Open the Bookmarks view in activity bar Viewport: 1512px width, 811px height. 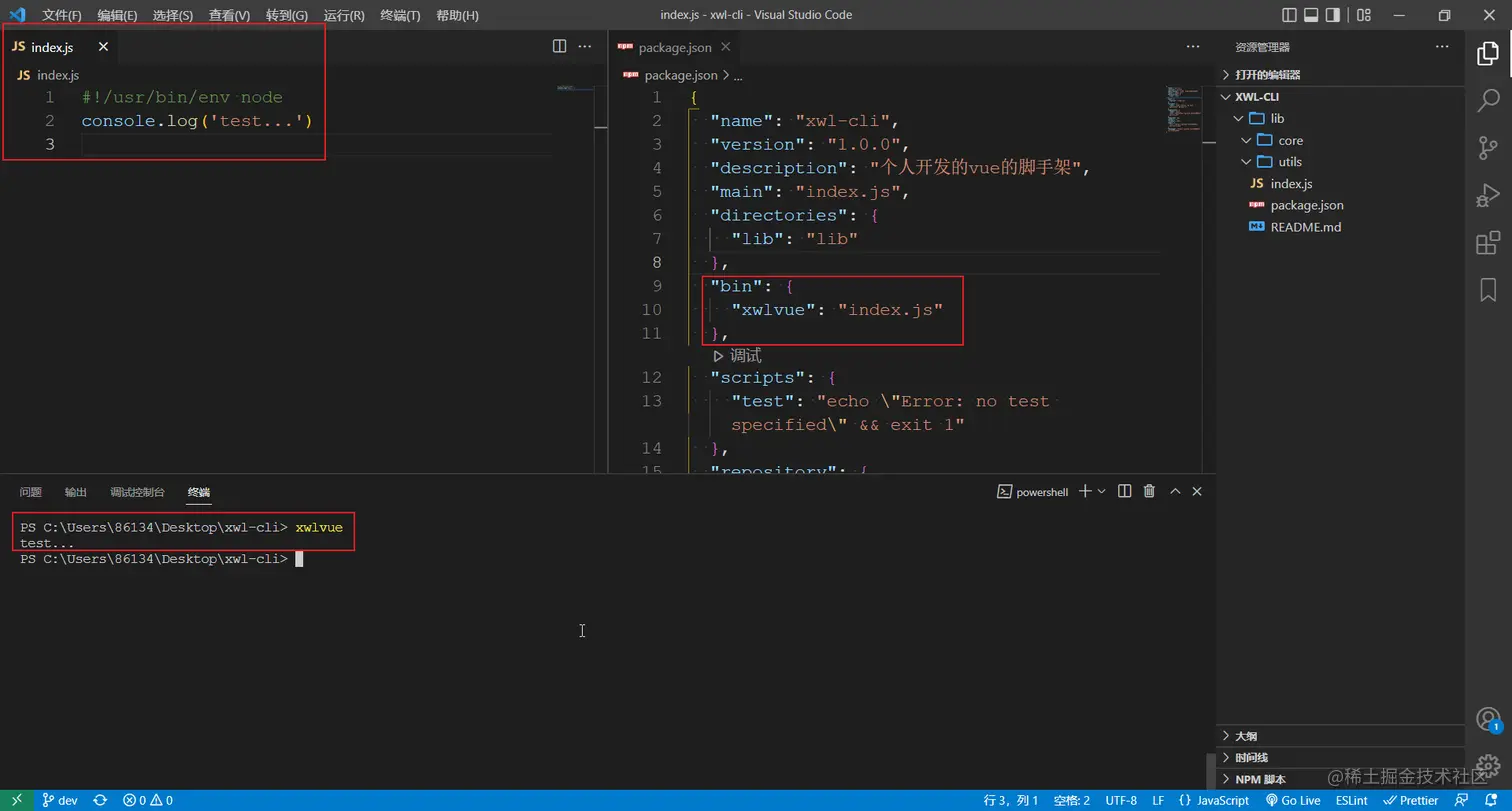coord(1488,290)
